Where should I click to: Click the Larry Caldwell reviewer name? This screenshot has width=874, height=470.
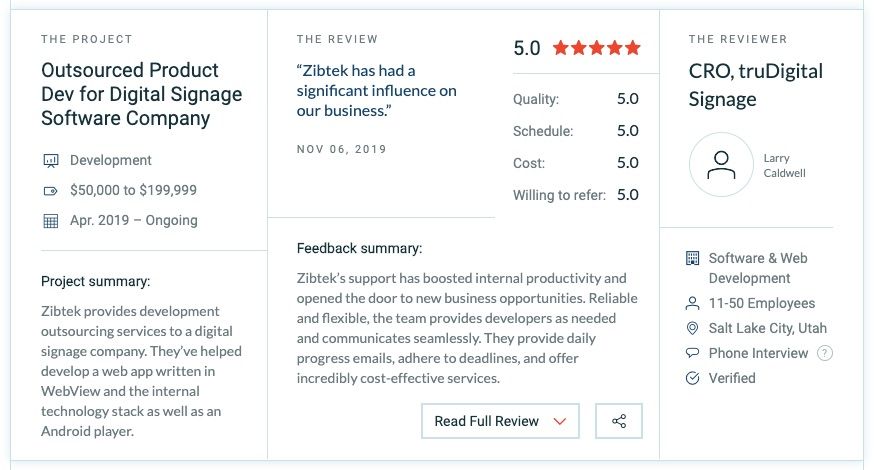(784, 166)
